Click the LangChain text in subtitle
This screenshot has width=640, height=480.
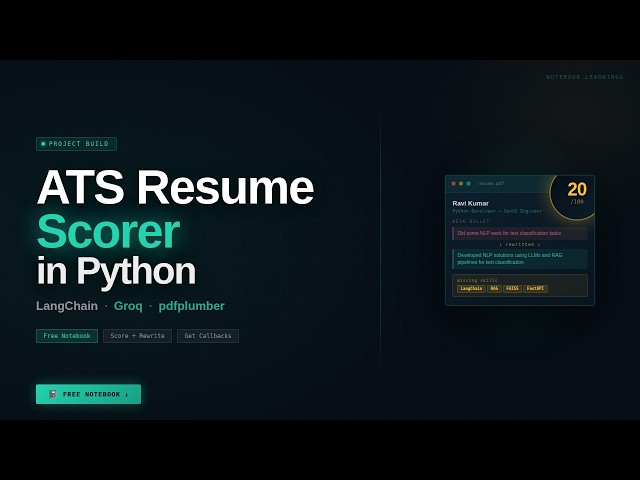(67, 306)
